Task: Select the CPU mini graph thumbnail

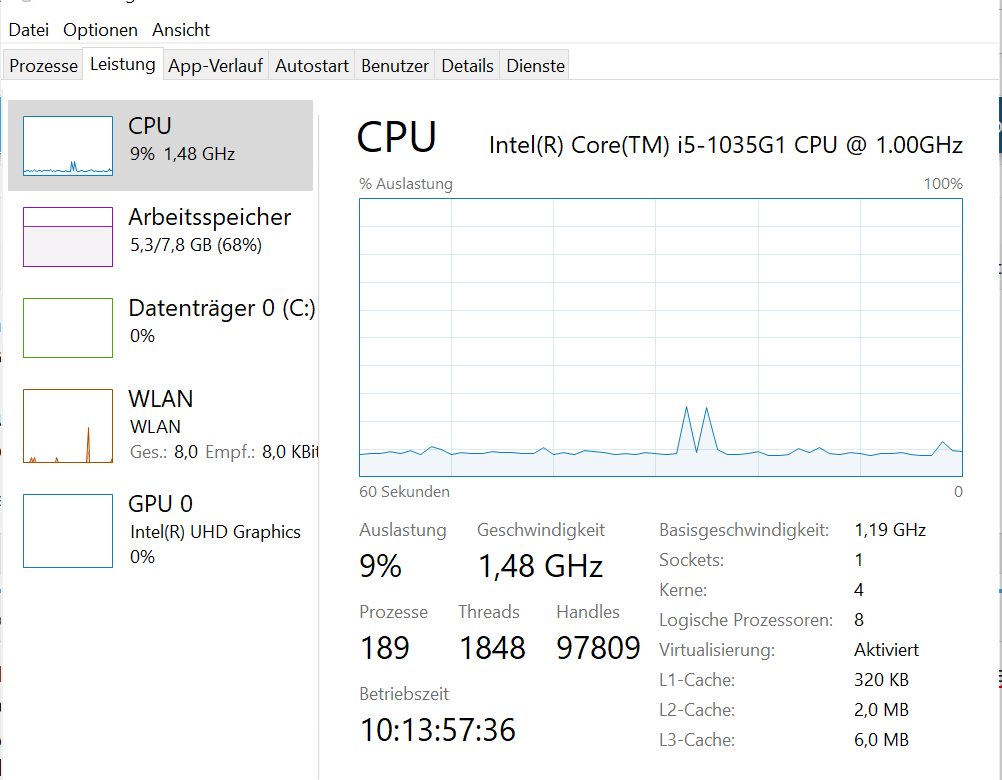Action: coord(68,146)
